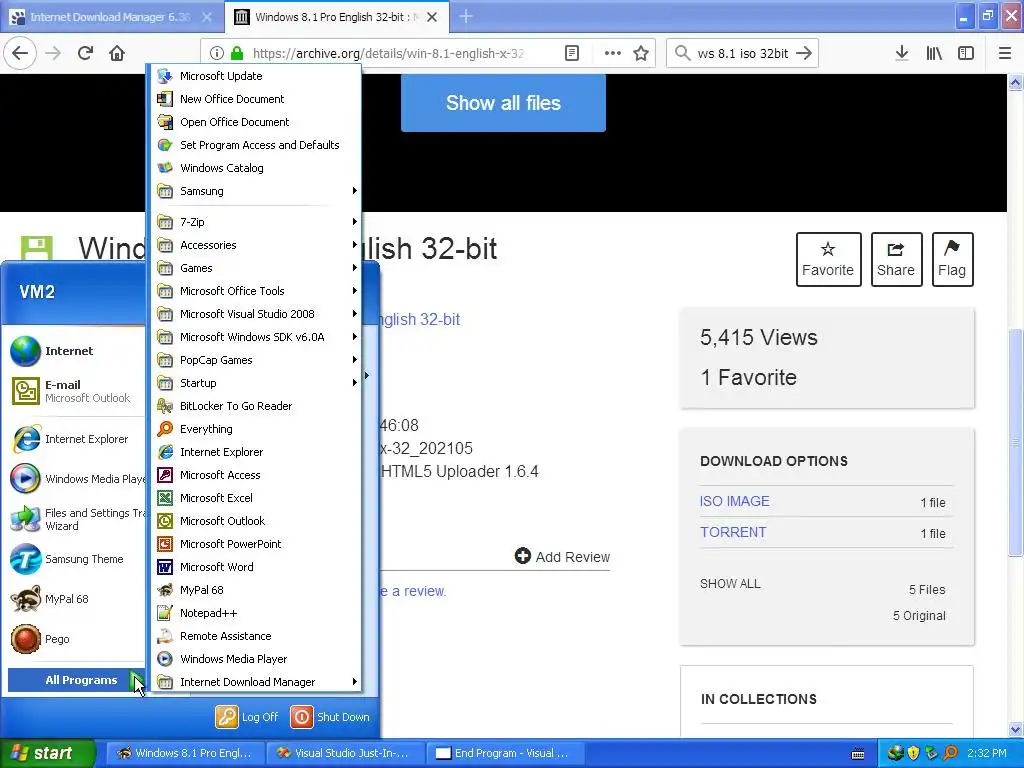Expand Internet Download Manager submenu arrow
This screenshot has height=768, width=1024.
point(355,682)
